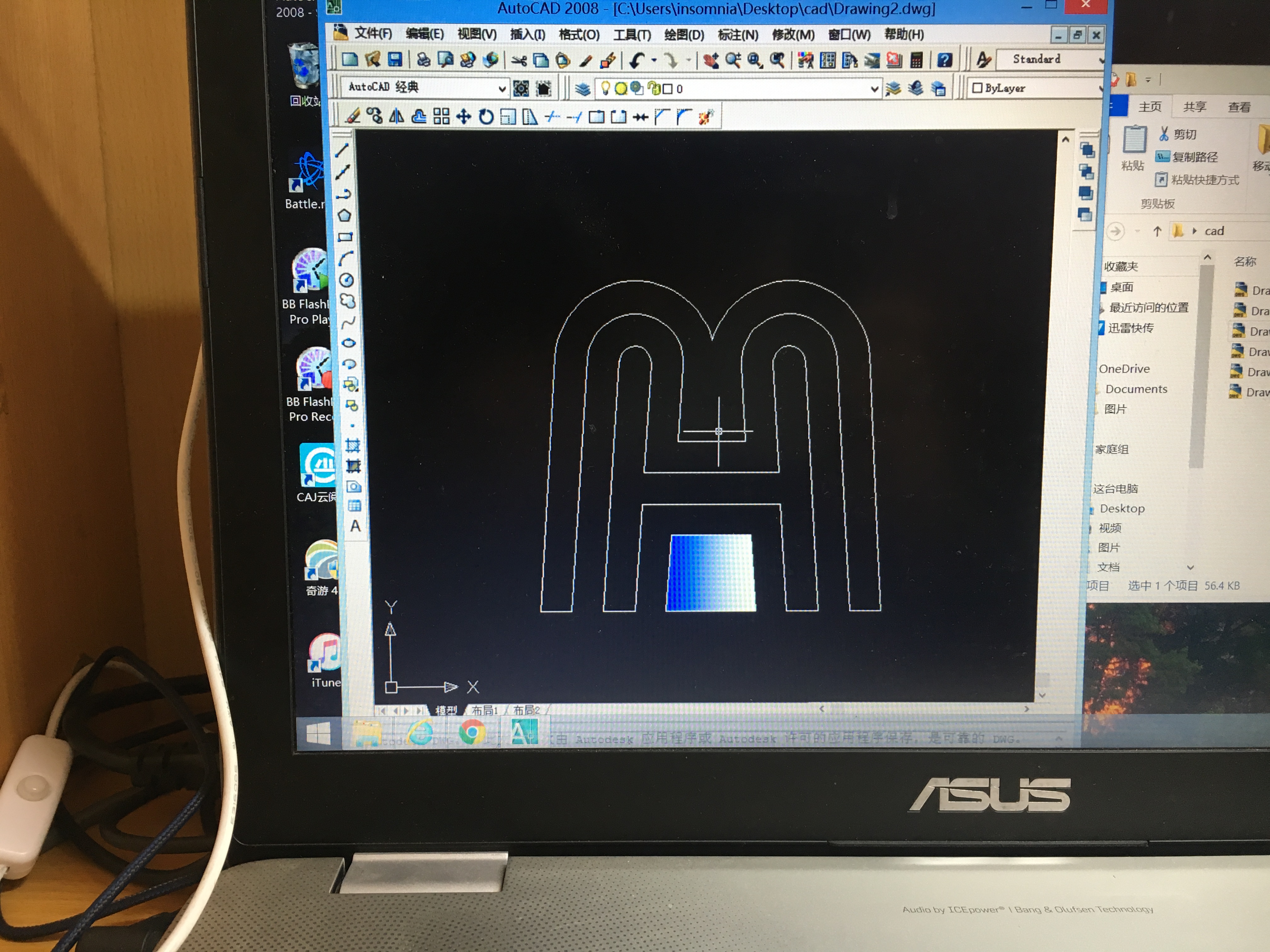Select the Line draw tool
Screen dimensions: 1270x952
[x=342, y=150]
